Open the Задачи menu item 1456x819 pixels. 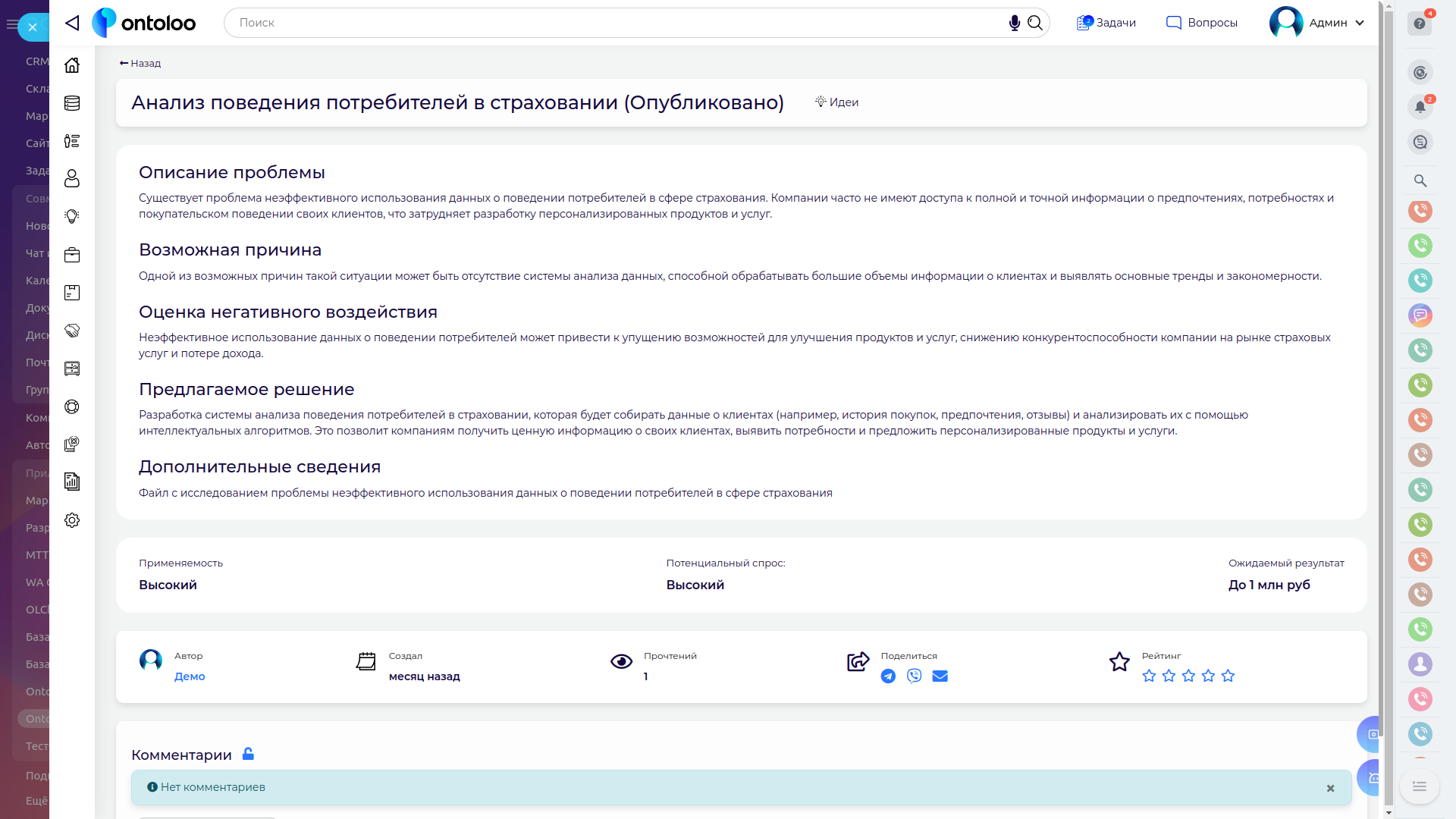(x=1106, y=23)
